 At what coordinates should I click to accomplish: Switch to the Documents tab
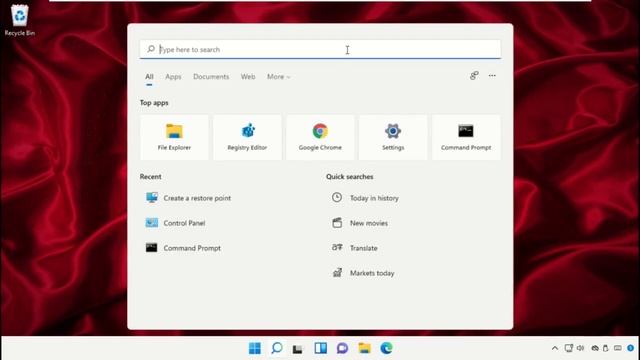[x=211, y=77]
